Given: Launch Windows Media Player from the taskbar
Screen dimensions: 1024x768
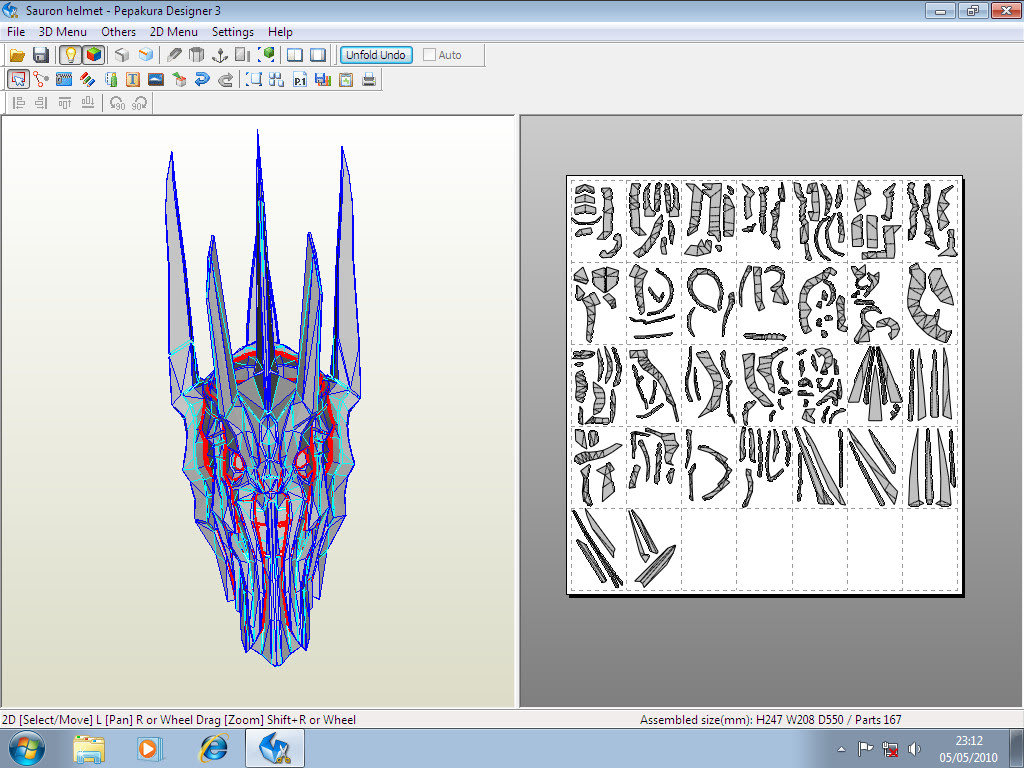Looking at the screenshot, I should pos(148,749).
